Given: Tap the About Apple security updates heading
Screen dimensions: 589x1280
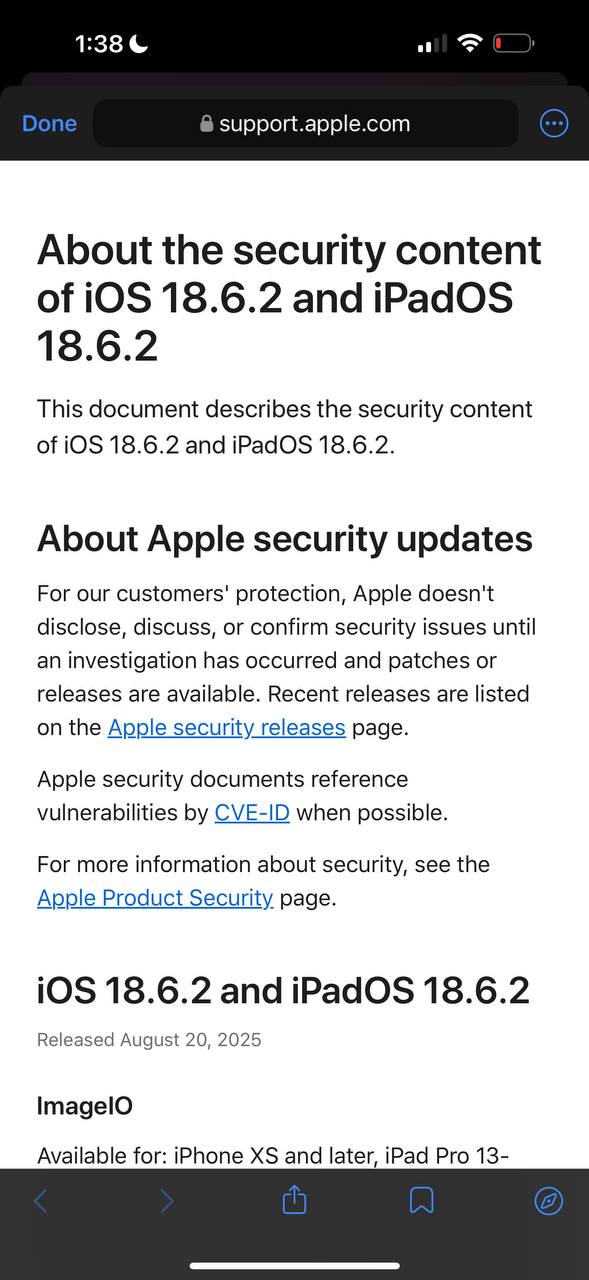Looking at the screenshot, I should pos(285,539).
